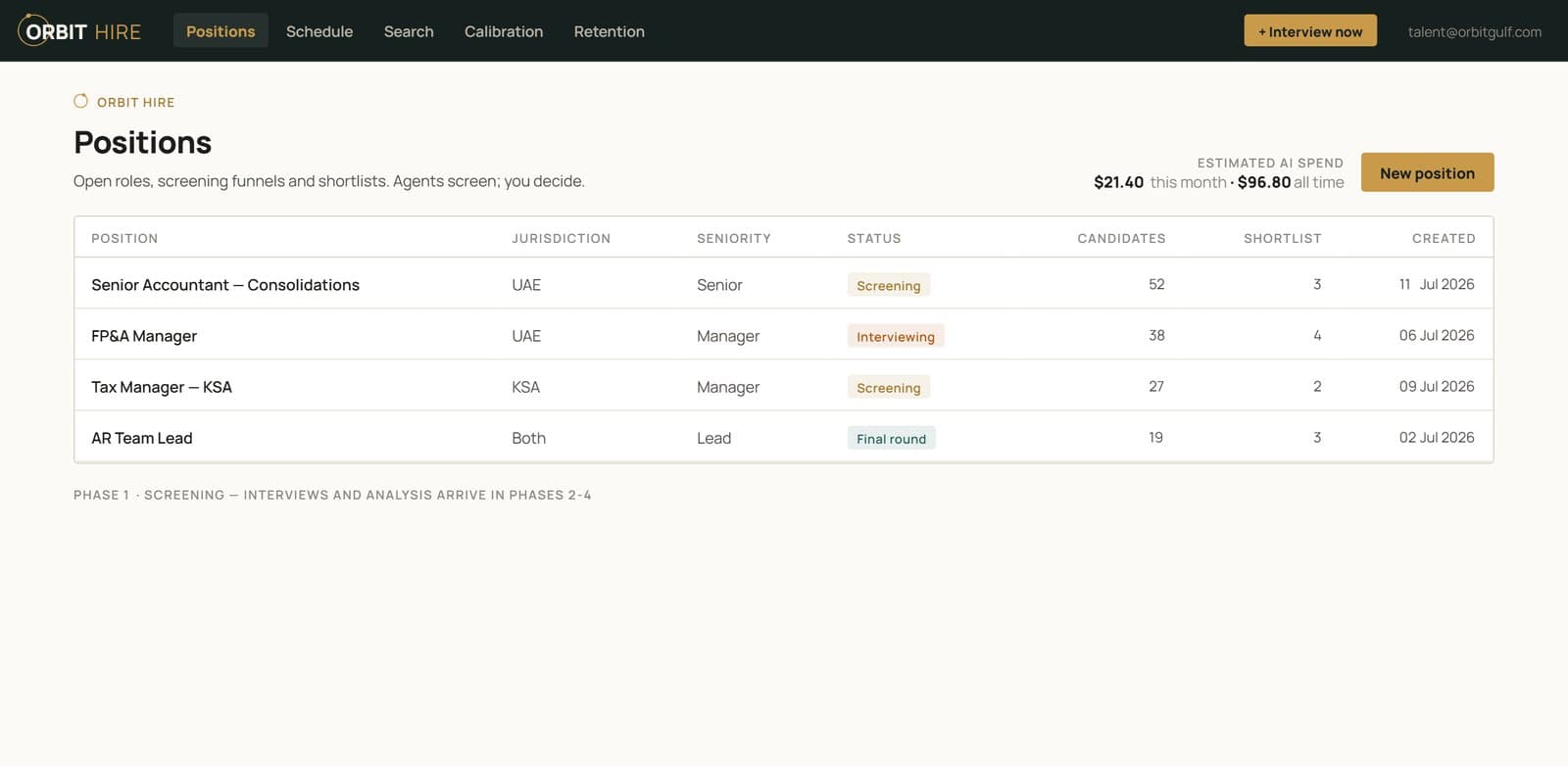
Task: Click the ESTIMATED AI SPEND label
Action: tap(1270, 163)
